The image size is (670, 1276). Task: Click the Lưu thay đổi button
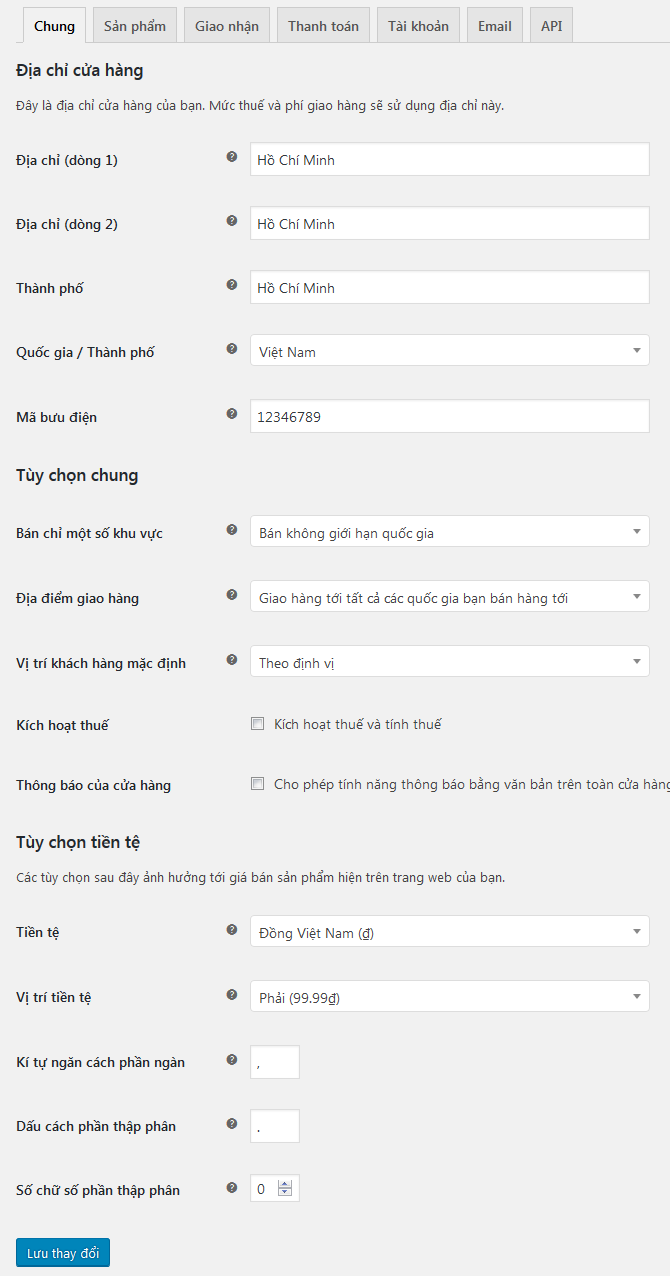point(63,1253)
